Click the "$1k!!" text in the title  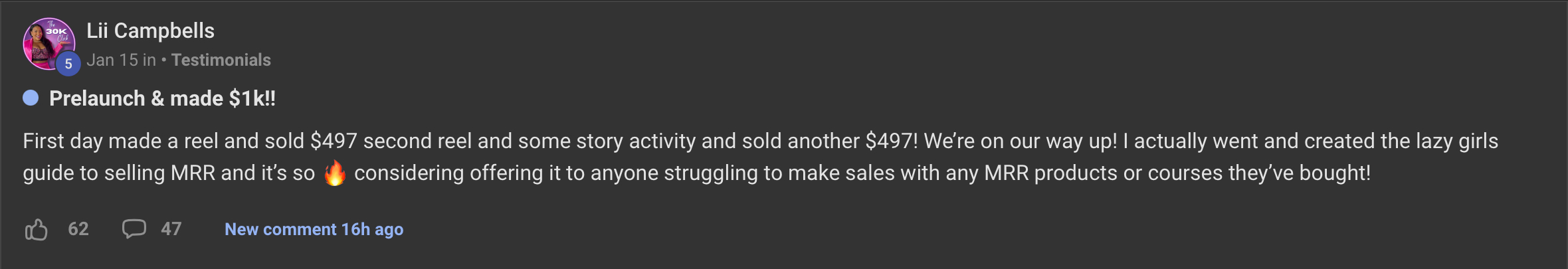[x=252, y=98]
